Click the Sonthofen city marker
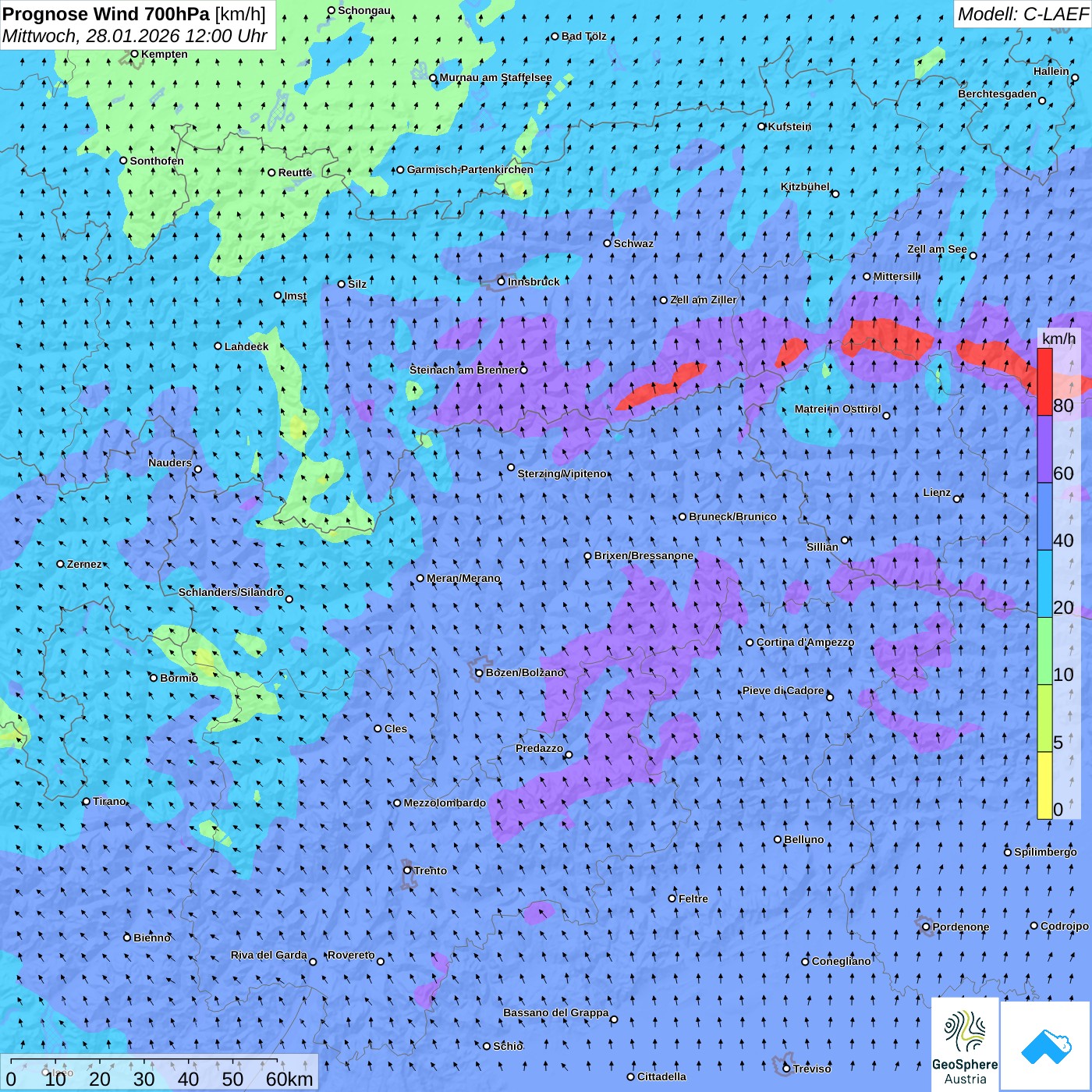Screen dimensions: 1092x1092 pos(123,161)
